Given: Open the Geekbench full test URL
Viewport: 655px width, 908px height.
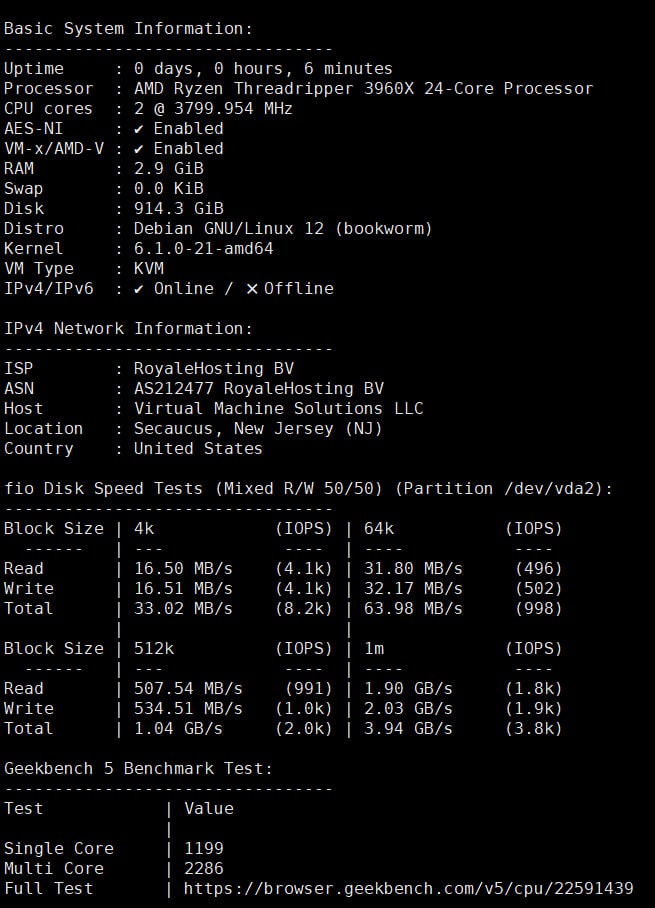Looking at the screenshot, I should click(408, 888).
